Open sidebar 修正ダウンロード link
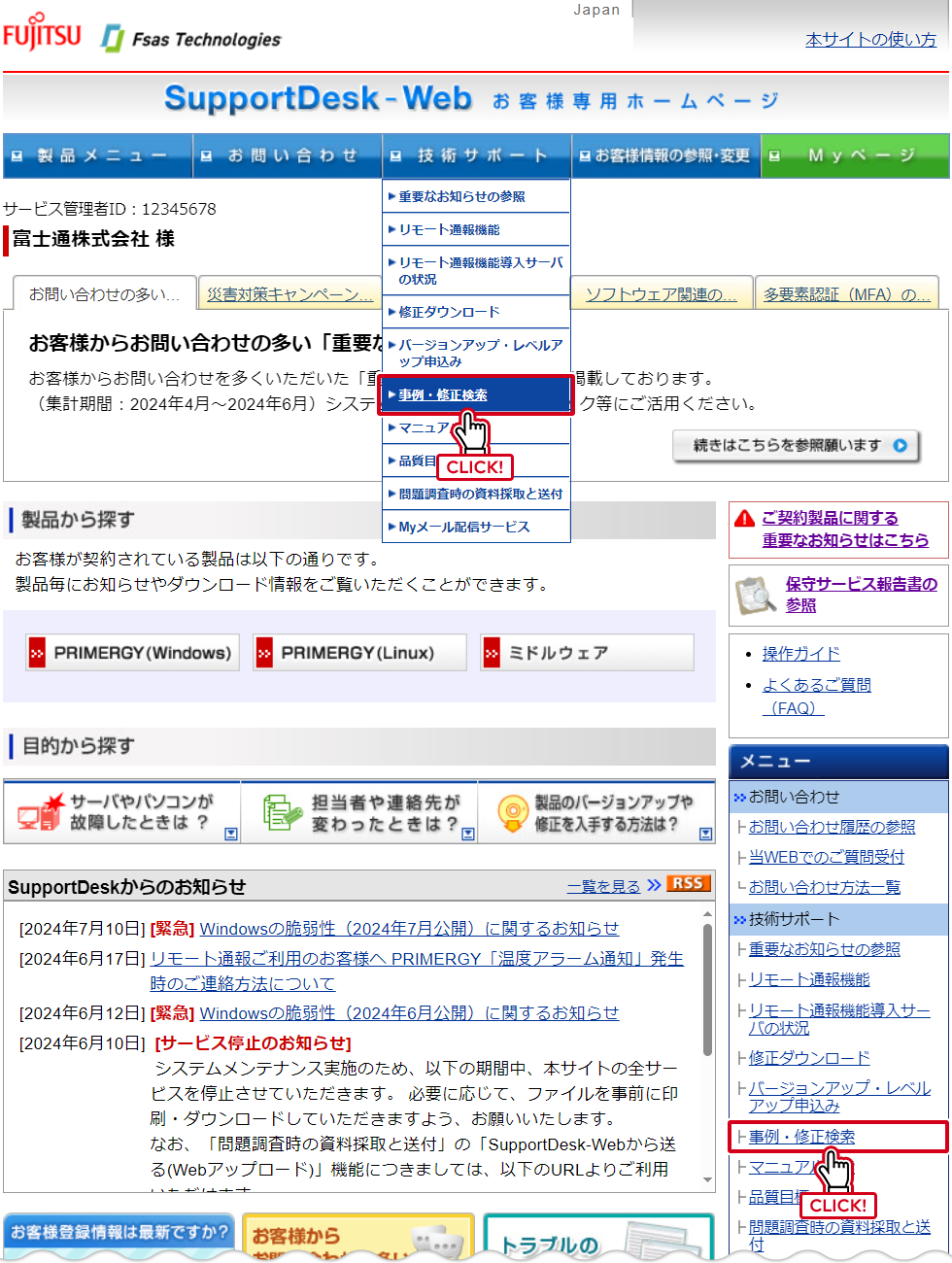This screenshot has width=952, height=1263. 809,1058
